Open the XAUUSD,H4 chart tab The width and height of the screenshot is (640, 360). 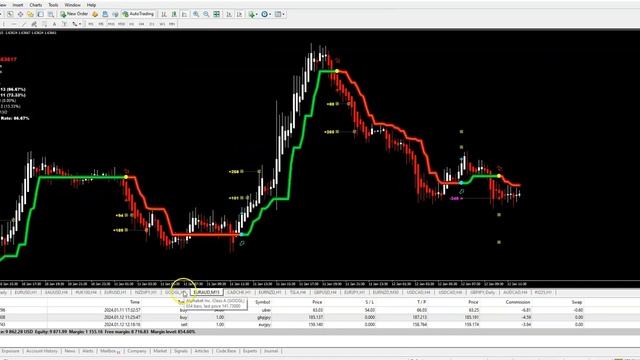coord(56,292)
